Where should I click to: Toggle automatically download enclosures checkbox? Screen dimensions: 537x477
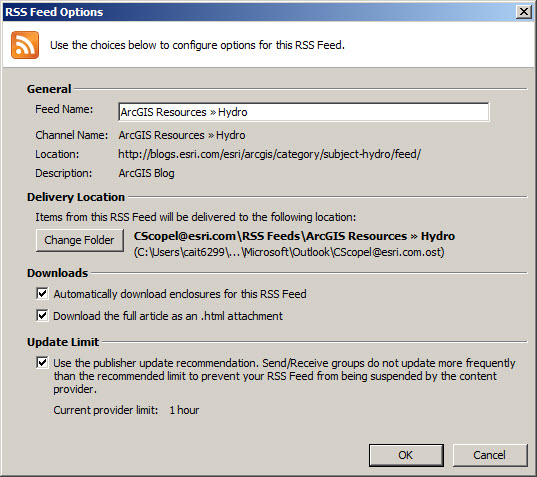pos(42,293)
